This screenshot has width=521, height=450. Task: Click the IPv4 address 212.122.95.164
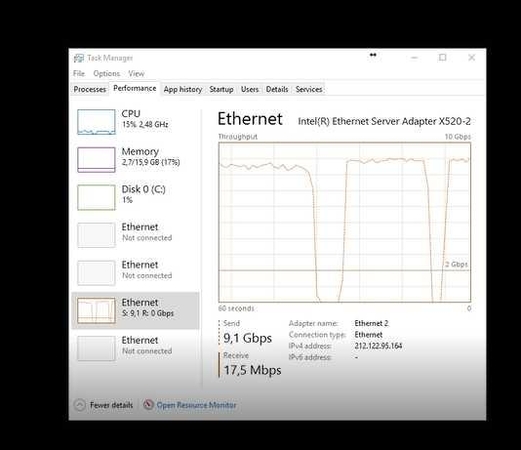[378, 346]
